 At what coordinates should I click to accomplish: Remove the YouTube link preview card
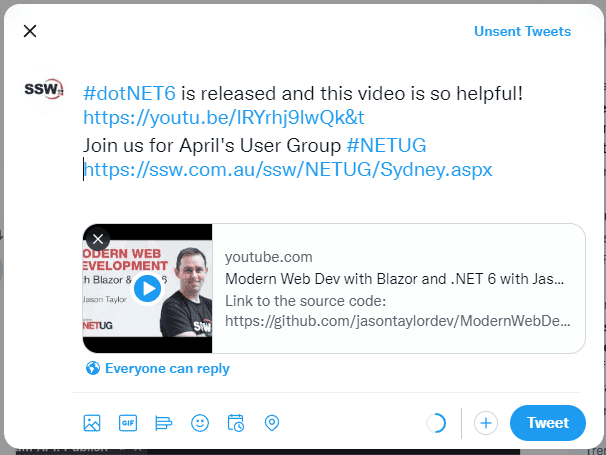tap(97, 239)
